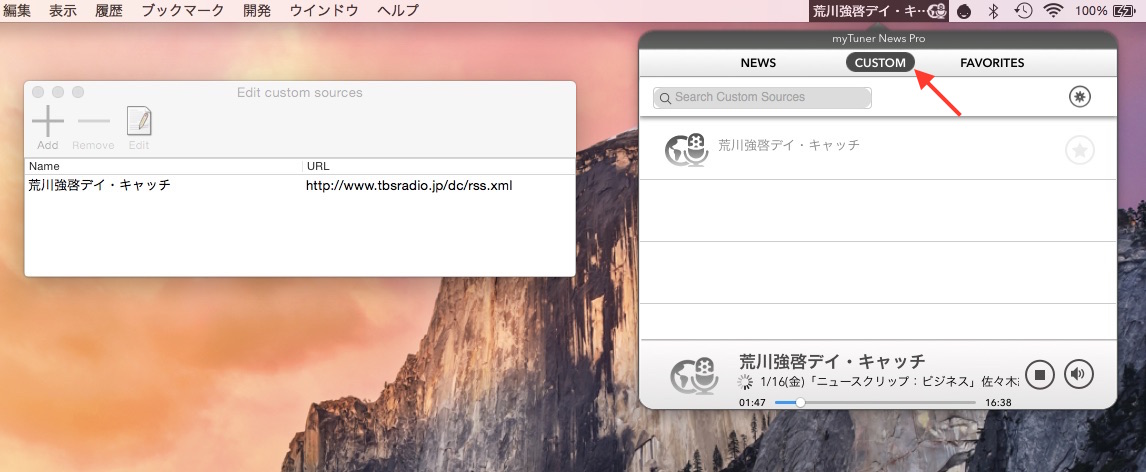This screenshot has width=1146, height=472.
Task: Focus the Search Custom Sources field
Action: [x=762, y=98]
